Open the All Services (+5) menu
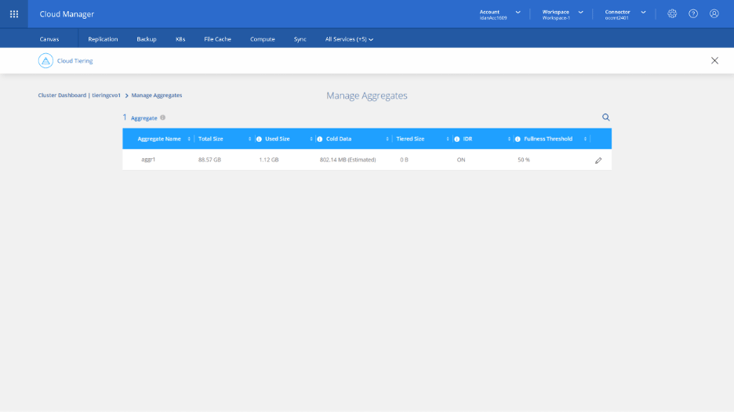The width and height of the screenshot is (734, 412). [349, 39]
